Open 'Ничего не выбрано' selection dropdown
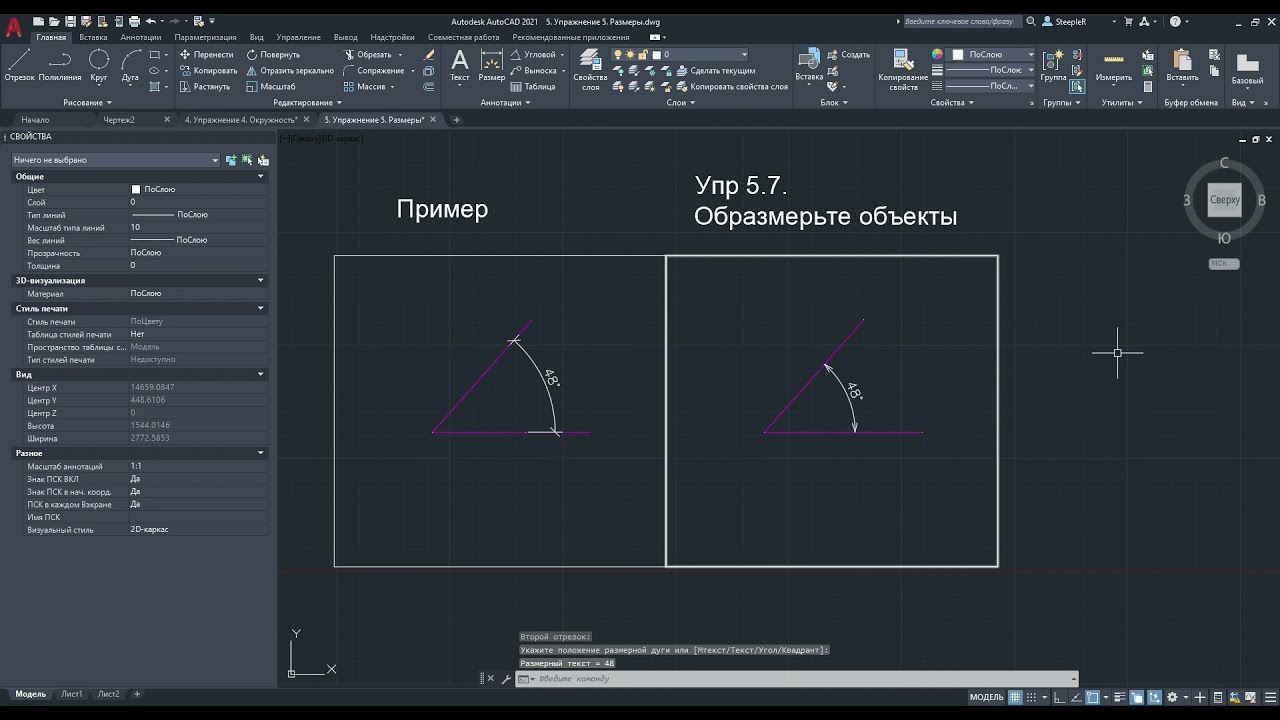Screen dimensions: 1280x720 click(x=115, y=160)
